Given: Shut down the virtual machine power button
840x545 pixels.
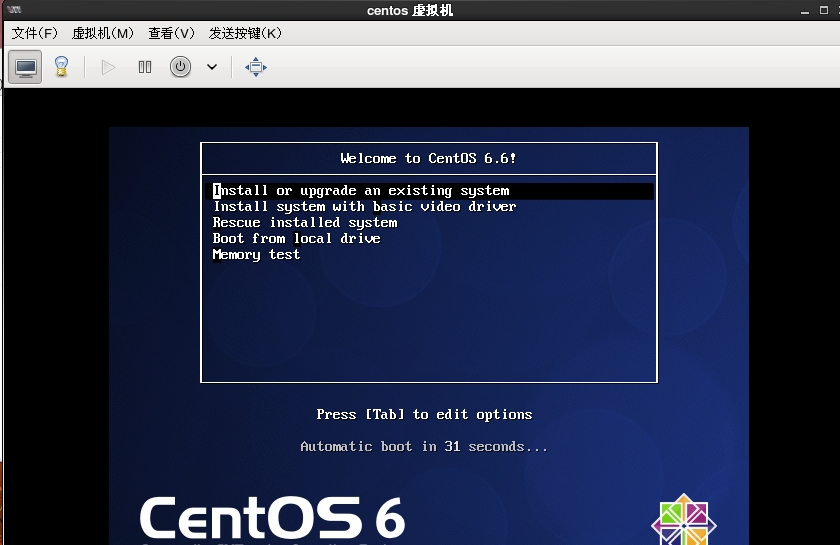Looking at the screenshot, I should click(181, 67).
